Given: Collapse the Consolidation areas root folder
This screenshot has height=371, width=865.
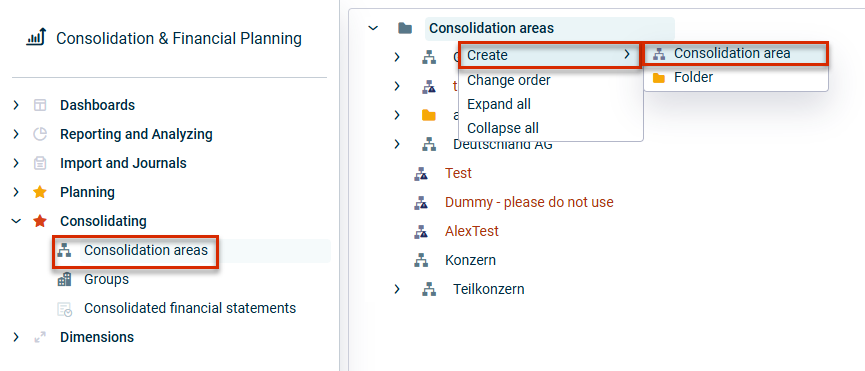Looking at the screenshot, I should (x=373, y=28).
